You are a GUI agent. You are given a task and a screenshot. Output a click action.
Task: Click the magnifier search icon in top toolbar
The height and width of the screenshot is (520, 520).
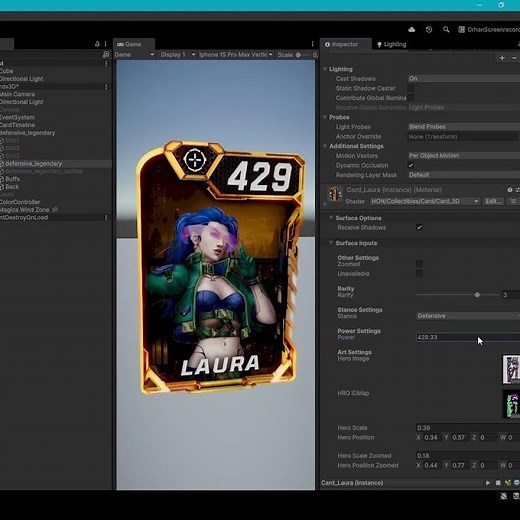tap(446, 30)
